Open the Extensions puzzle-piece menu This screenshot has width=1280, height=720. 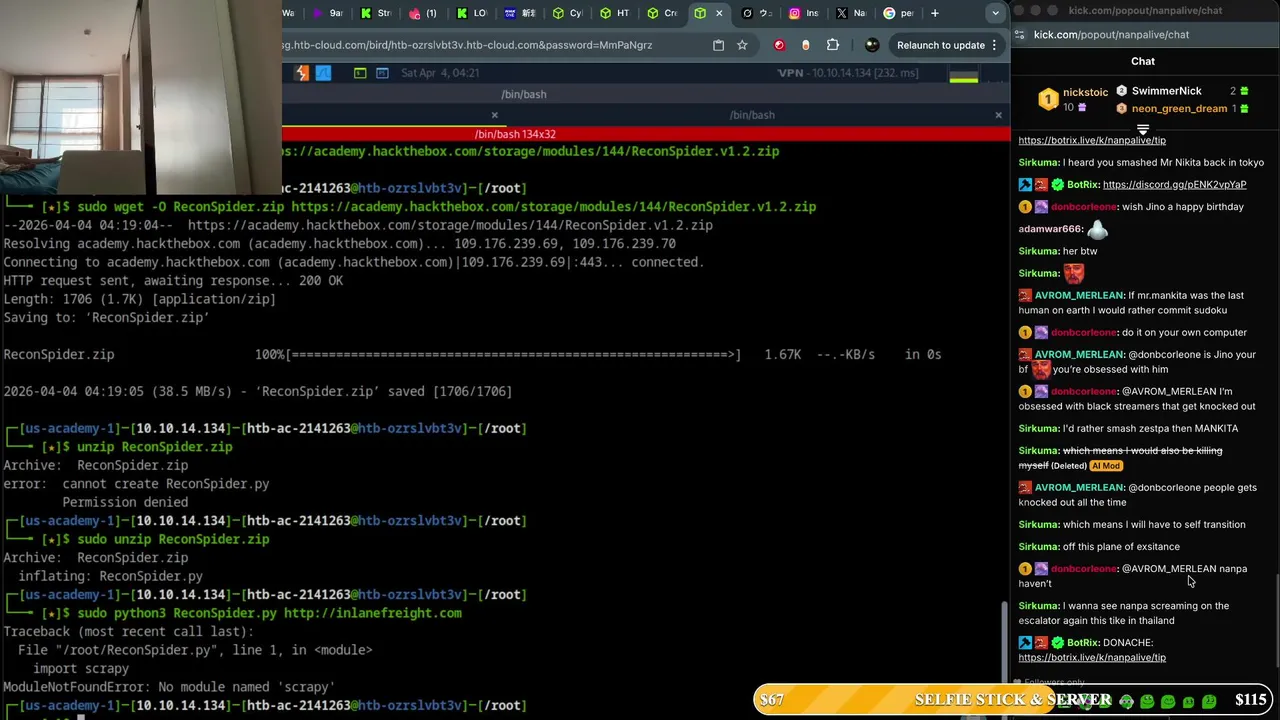(x=833, y=45)
